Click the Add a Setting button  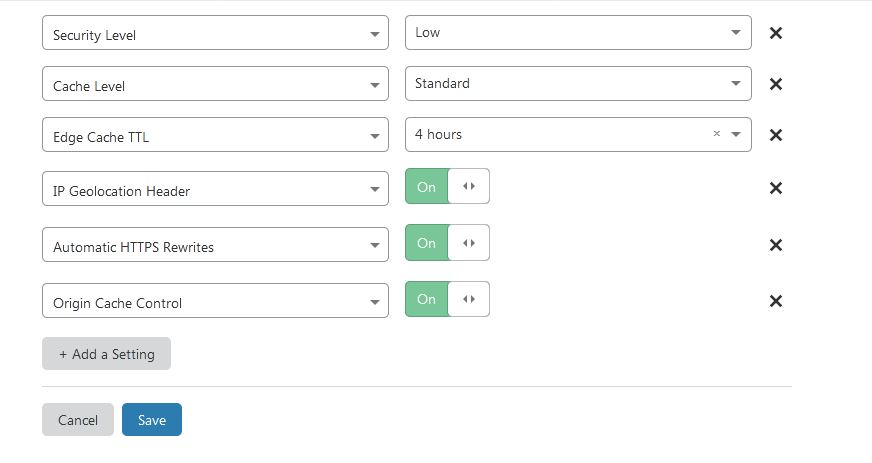click(106, 354)
